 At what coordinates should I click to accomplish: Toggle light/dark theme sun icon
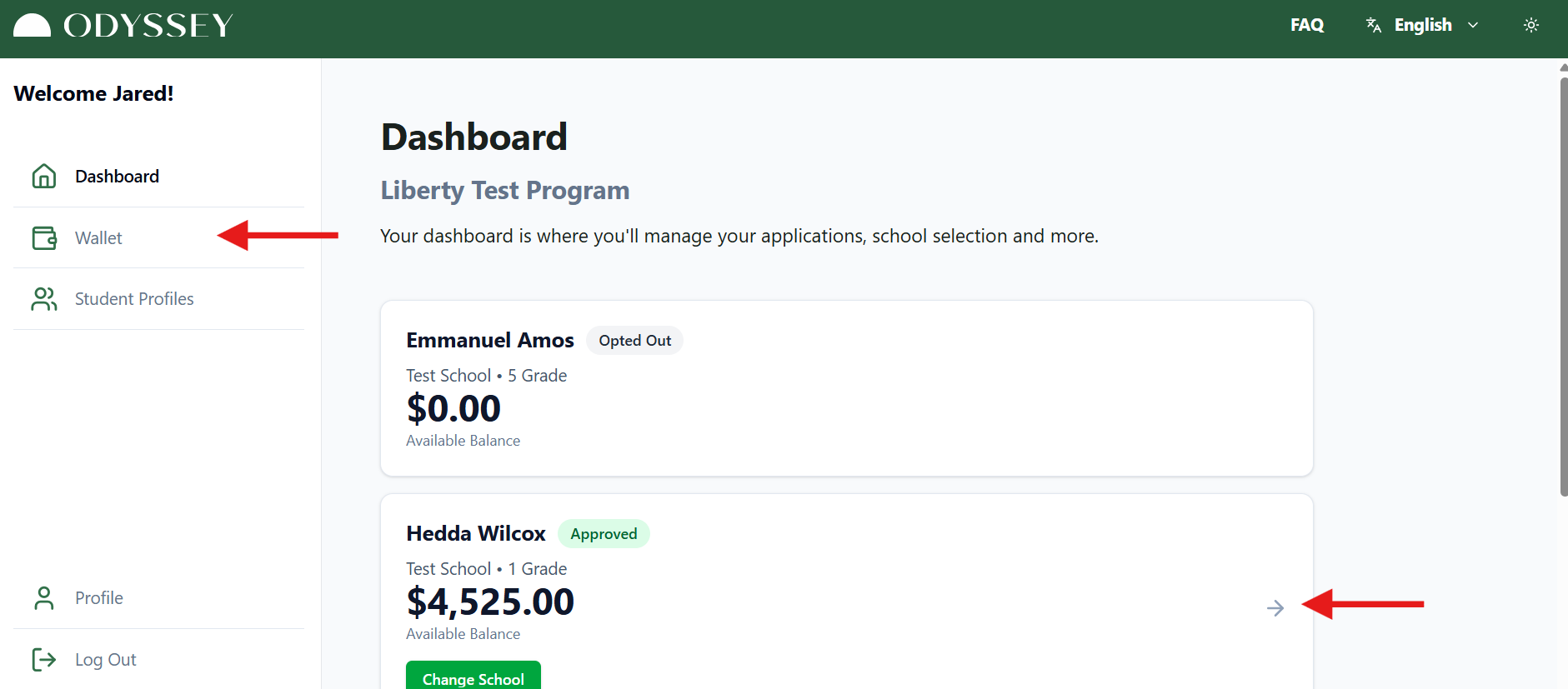click(x=1531, y=25)
